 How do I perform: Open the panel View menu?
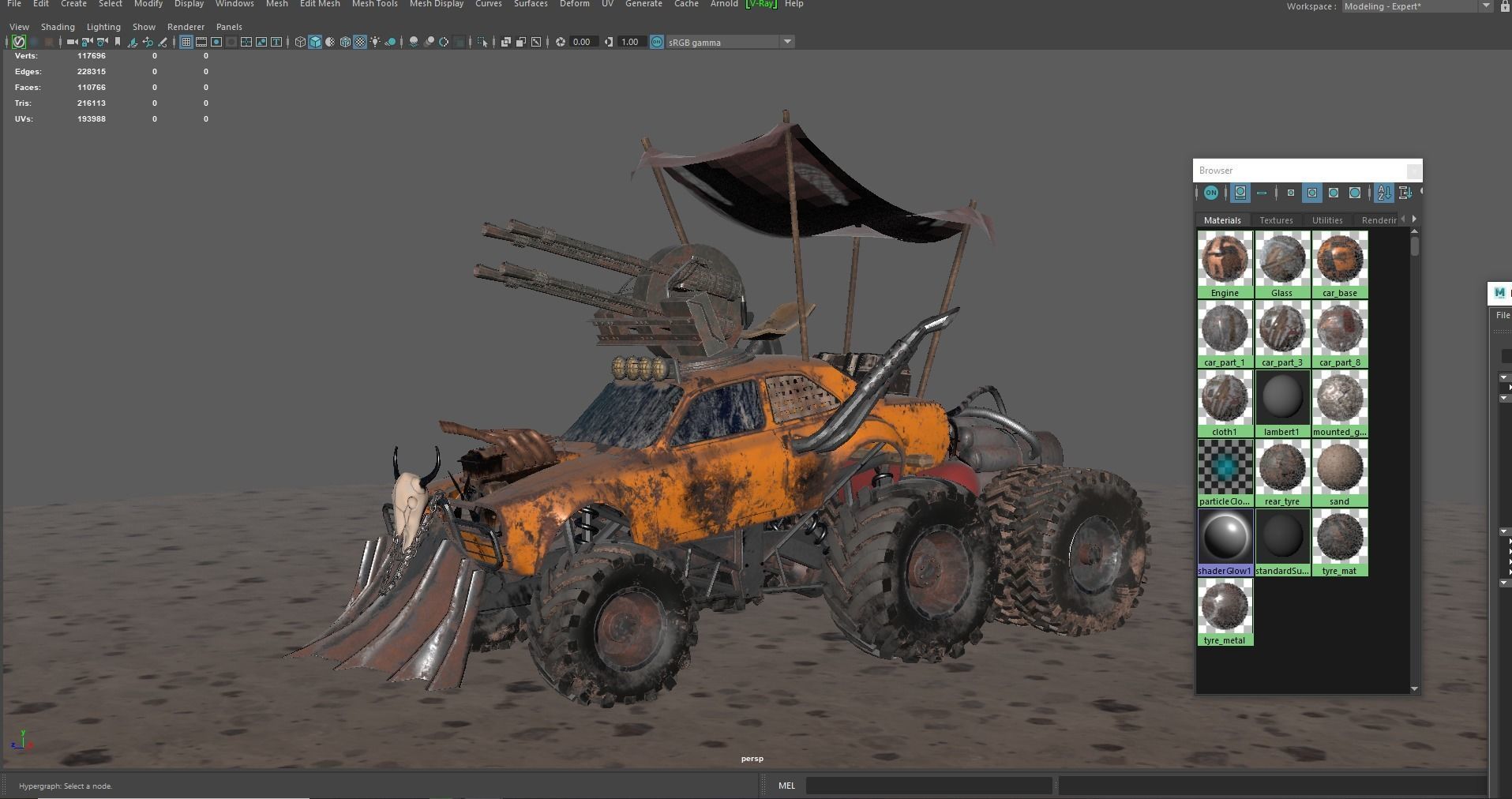19,27
